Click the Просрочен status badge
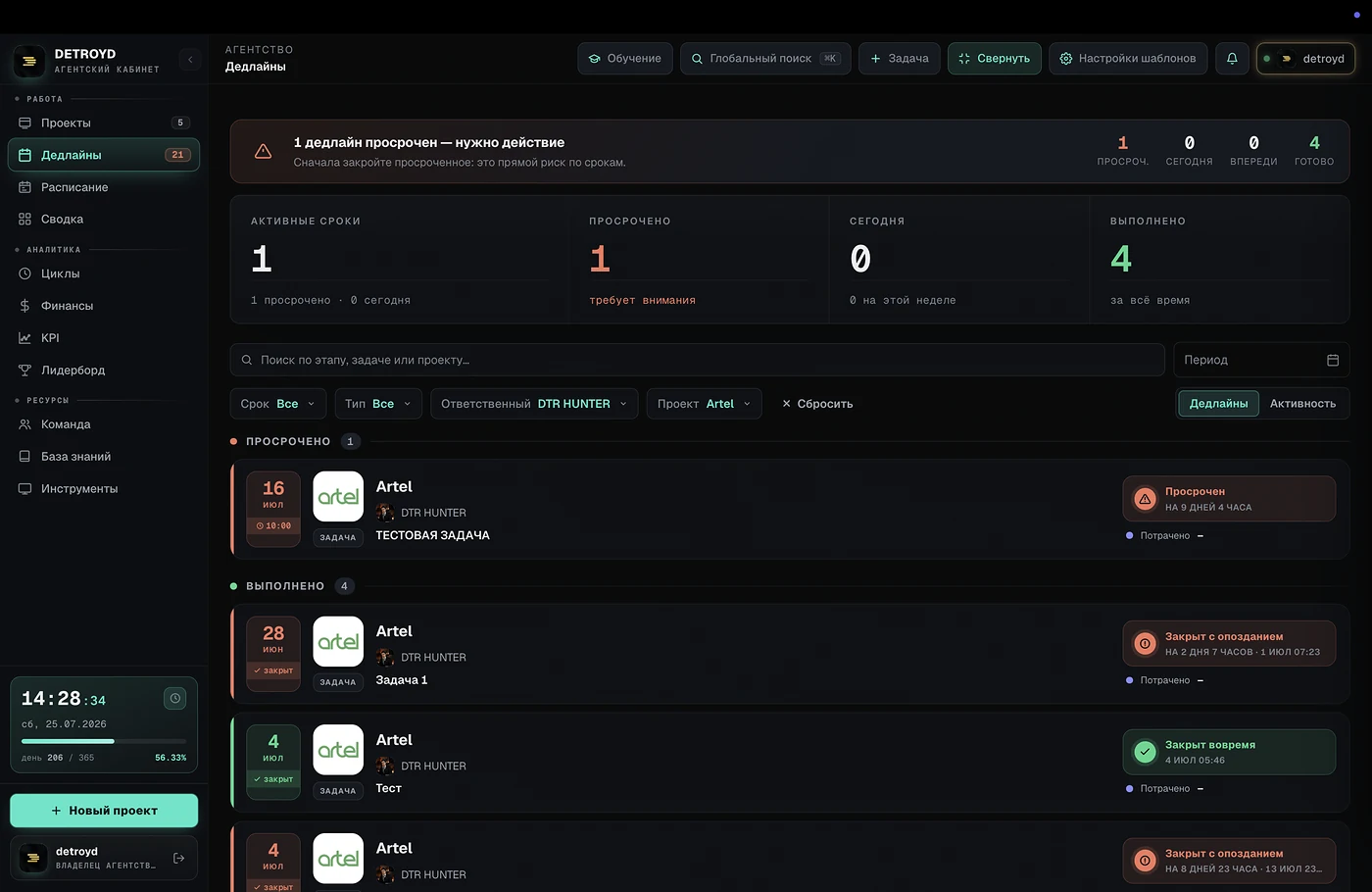 (x=1229, y=499)
